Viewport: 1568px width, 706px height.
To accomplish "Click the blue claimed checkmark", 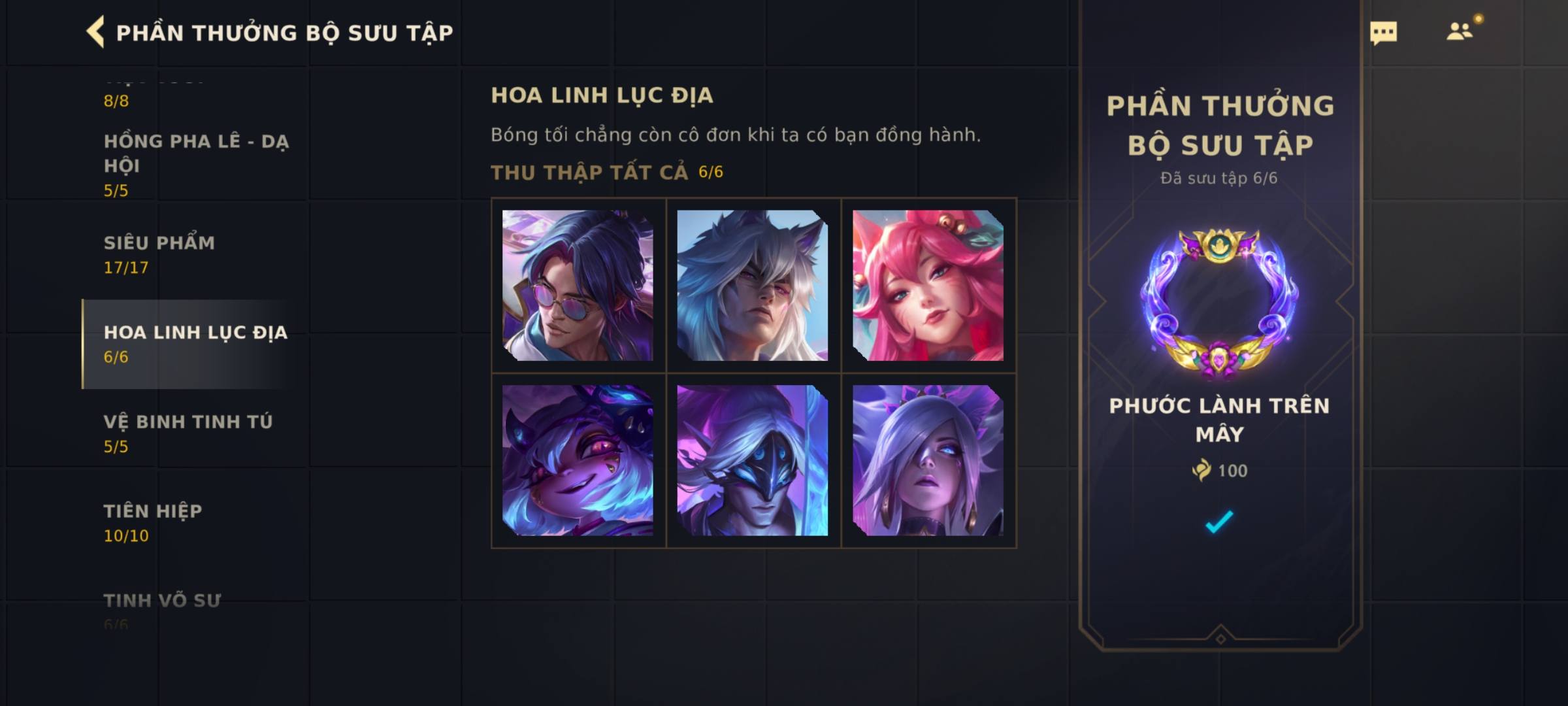I will tap(1219, 521).
